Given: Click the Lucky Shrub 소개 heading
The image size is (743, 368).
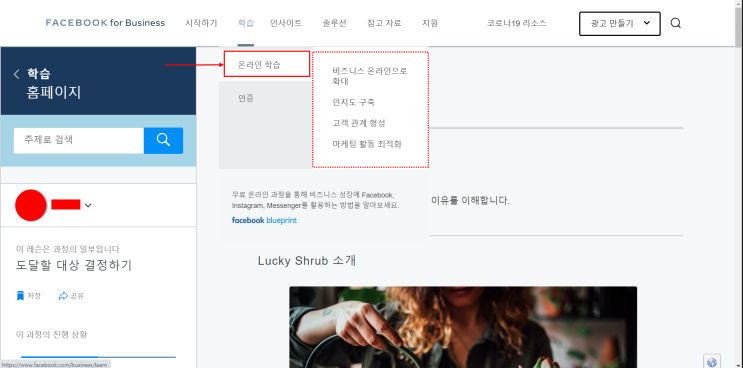Looking at the screenshot, I should pos(307,260).
